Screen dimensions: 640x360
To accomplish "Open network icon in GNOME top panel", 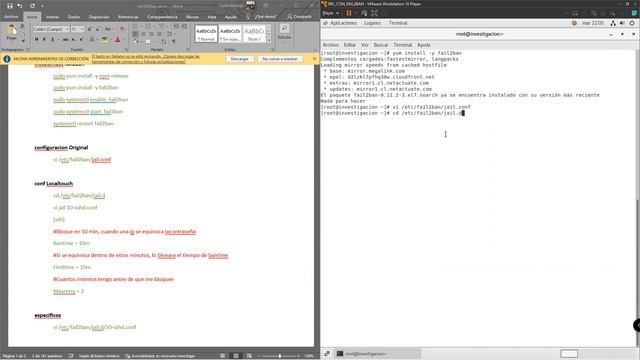I will tap(613, 23).
